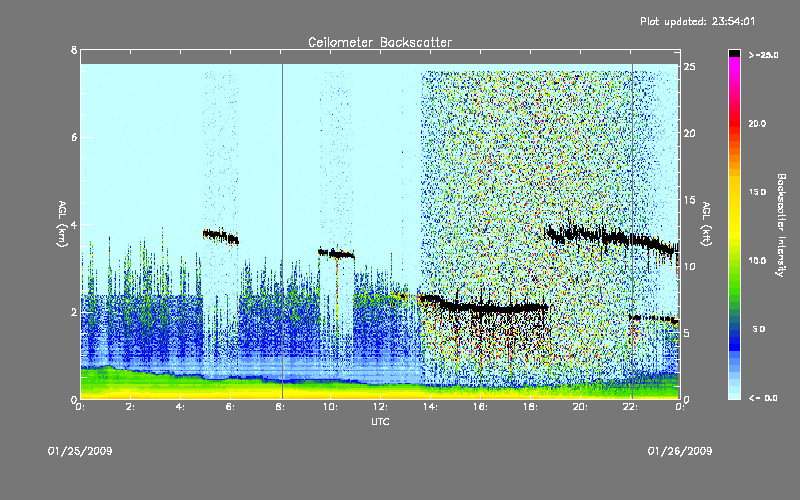Screen dimensions: 800x500
Task: Click the yellow region of colorbar near 15.0
Action: pos(734,192)
